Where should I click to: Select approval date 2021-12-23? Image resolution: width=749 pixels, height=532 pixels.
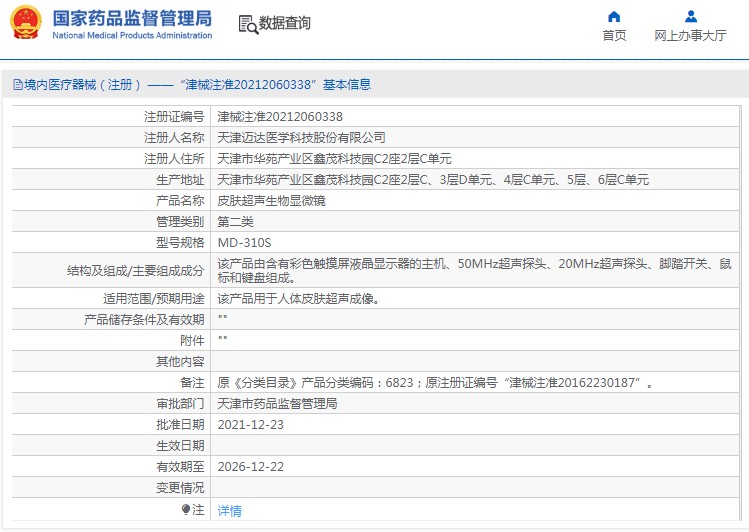tap(250, 425)
